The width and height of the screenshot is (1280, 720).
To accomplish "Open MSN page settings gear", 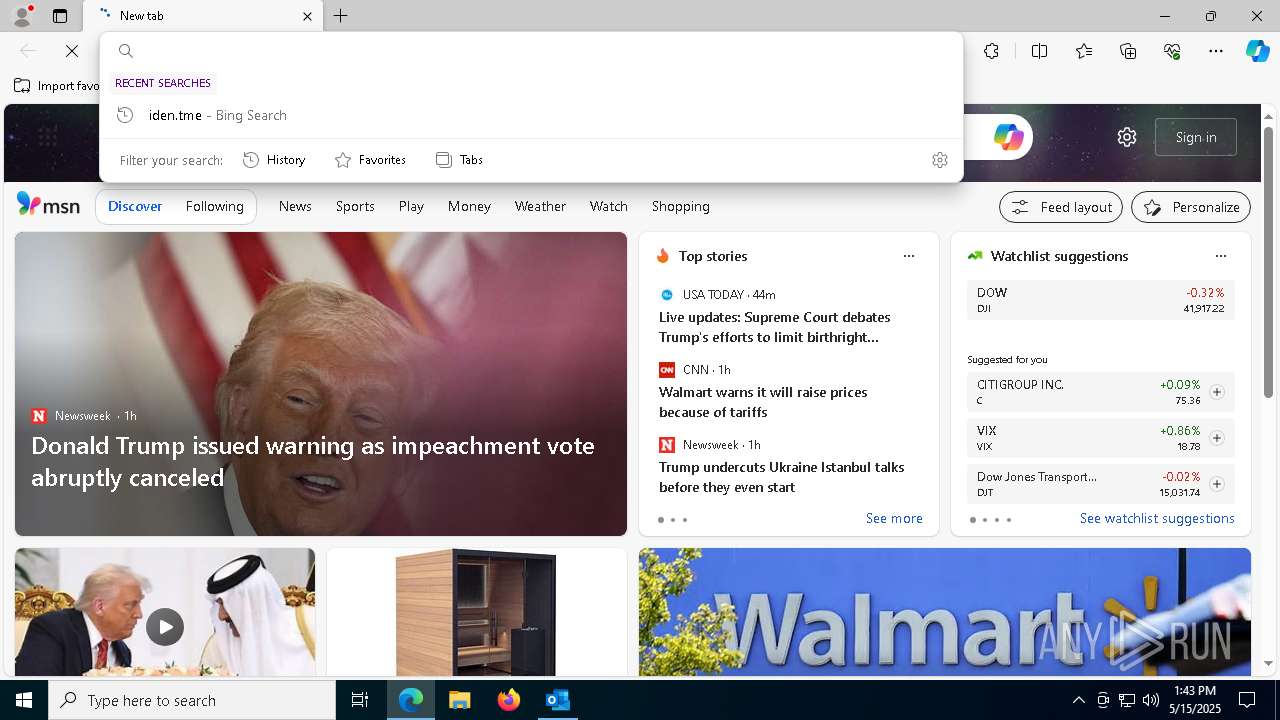I will (x=1127, y=137).
